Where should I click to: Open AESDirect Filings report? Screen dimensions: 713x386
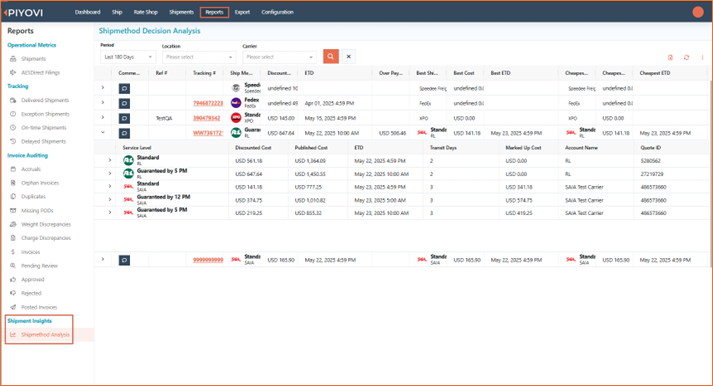pyautogui.click(x=40, y=72)
